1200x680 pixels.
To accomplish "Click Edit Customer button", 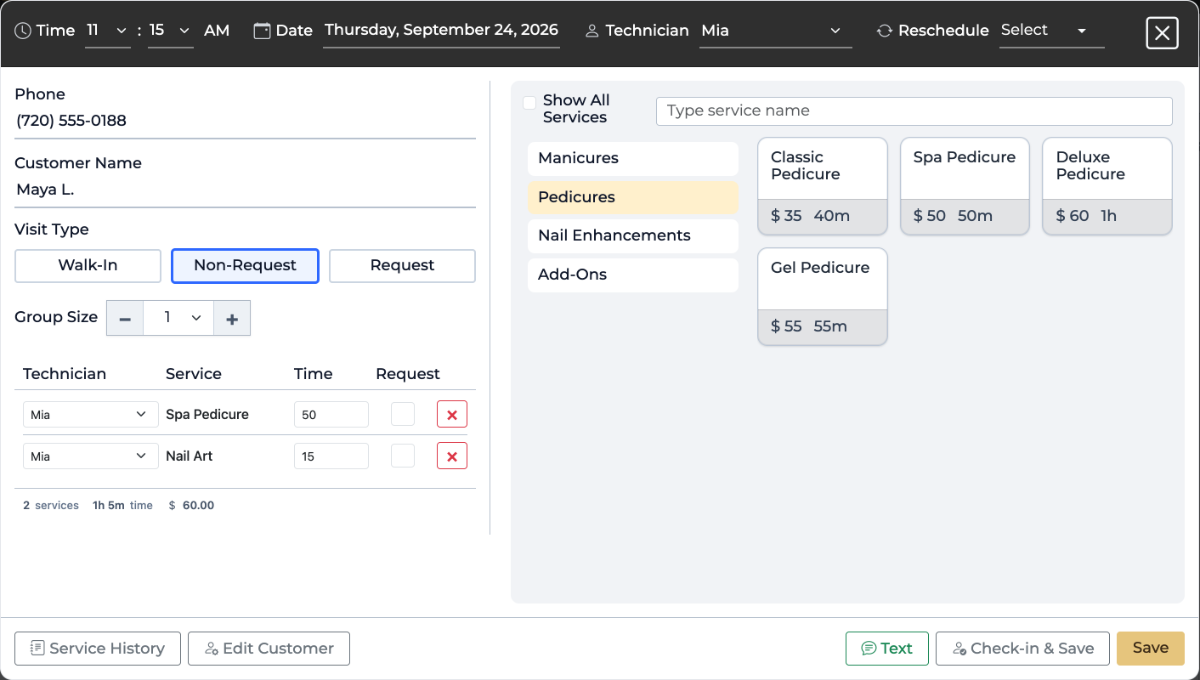I will 269,648.
